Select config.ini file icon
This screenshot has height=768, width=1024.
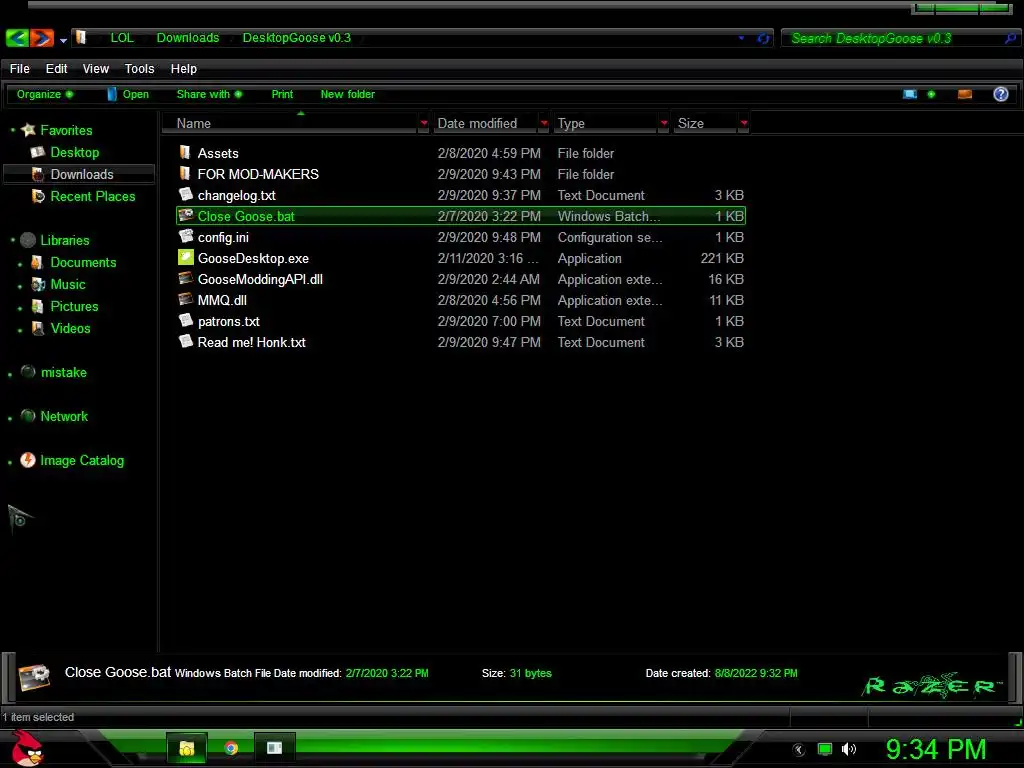(185, 236)
